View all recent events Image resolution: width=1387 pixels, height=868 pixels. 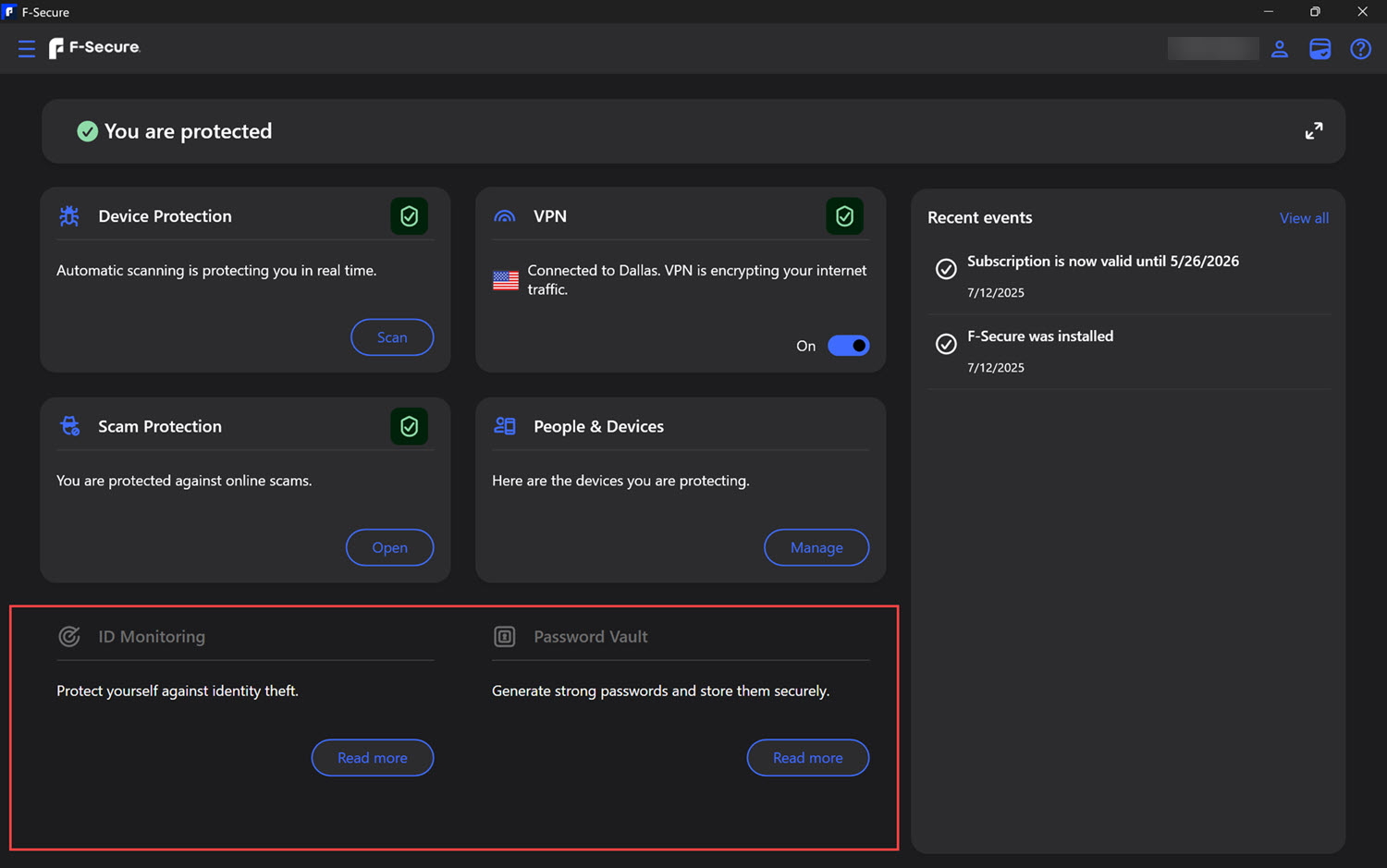click(1304, 218)
